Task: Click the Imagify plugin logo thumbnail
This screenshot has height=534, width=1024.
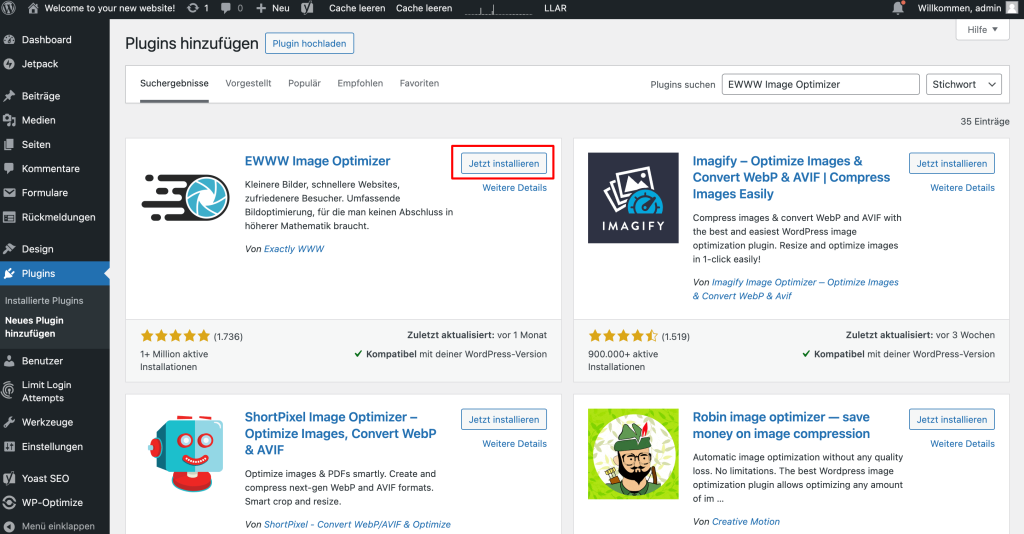Action: coord(633,198)
